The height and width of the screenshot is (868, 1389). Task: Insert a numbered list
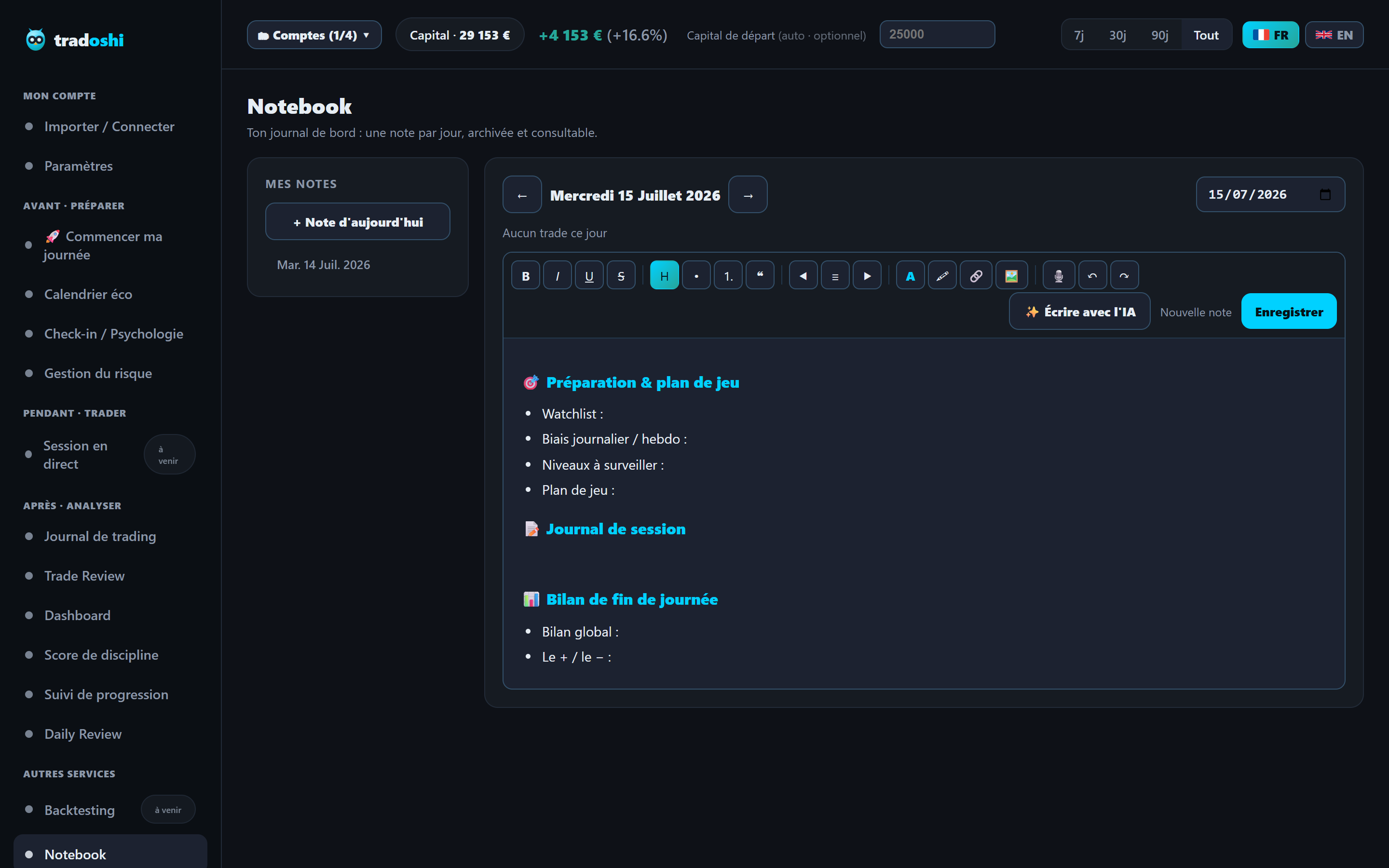pyautogui.click(x=728, y=275)
